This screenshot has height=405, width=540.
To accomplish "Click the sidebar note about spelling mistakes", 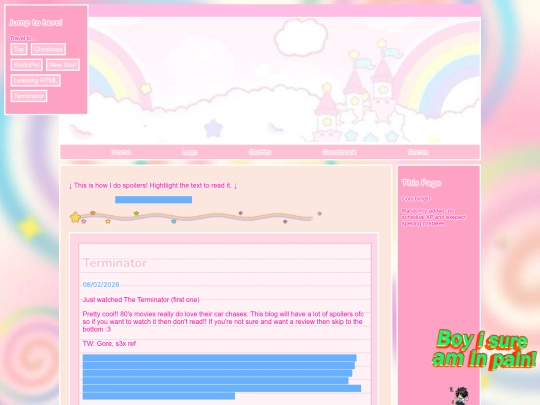I will 434,217.
